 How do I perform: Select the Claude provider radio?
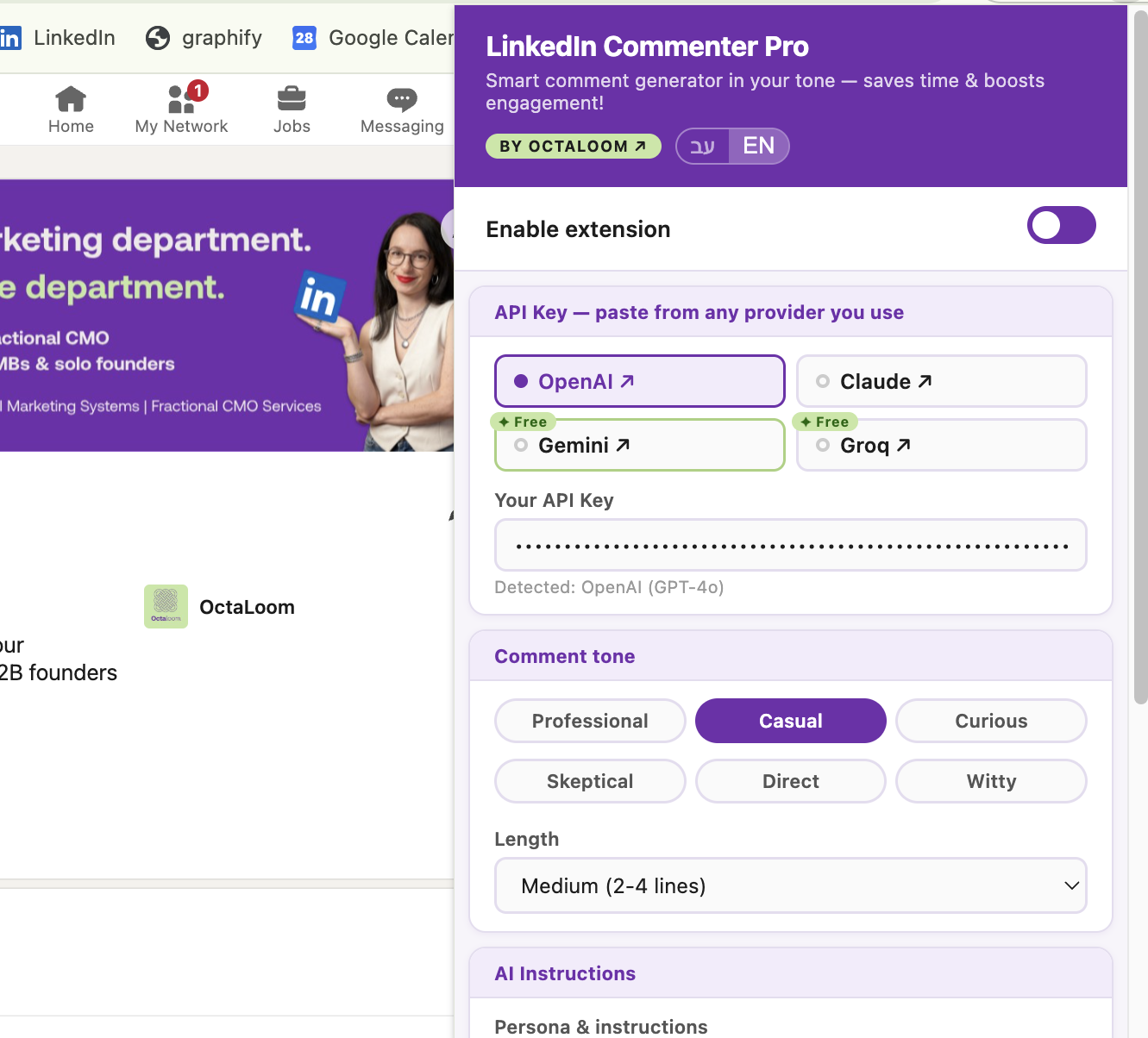click(x=823, y=381)
